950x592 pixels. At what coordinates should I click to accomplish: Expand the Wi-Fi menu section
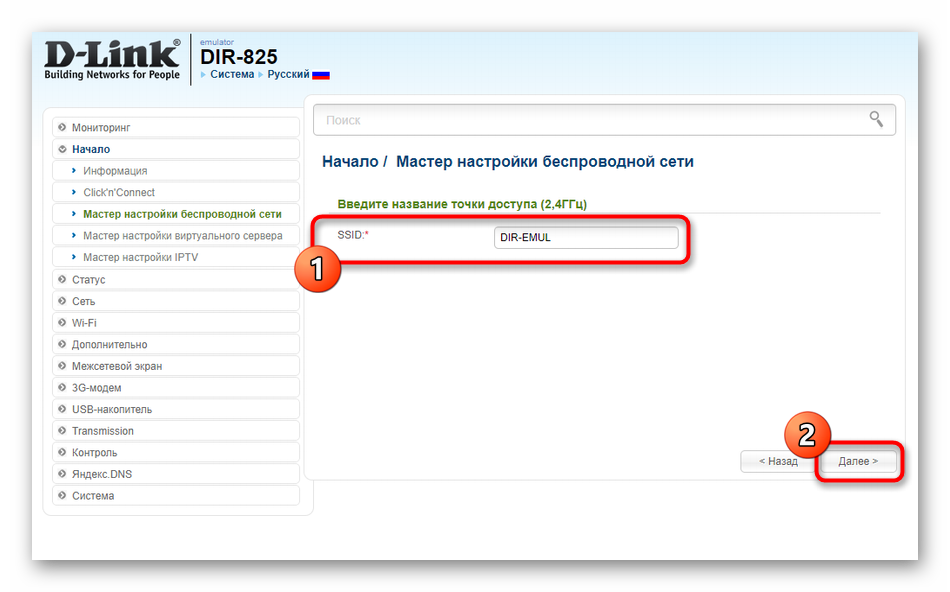(84, 323)
